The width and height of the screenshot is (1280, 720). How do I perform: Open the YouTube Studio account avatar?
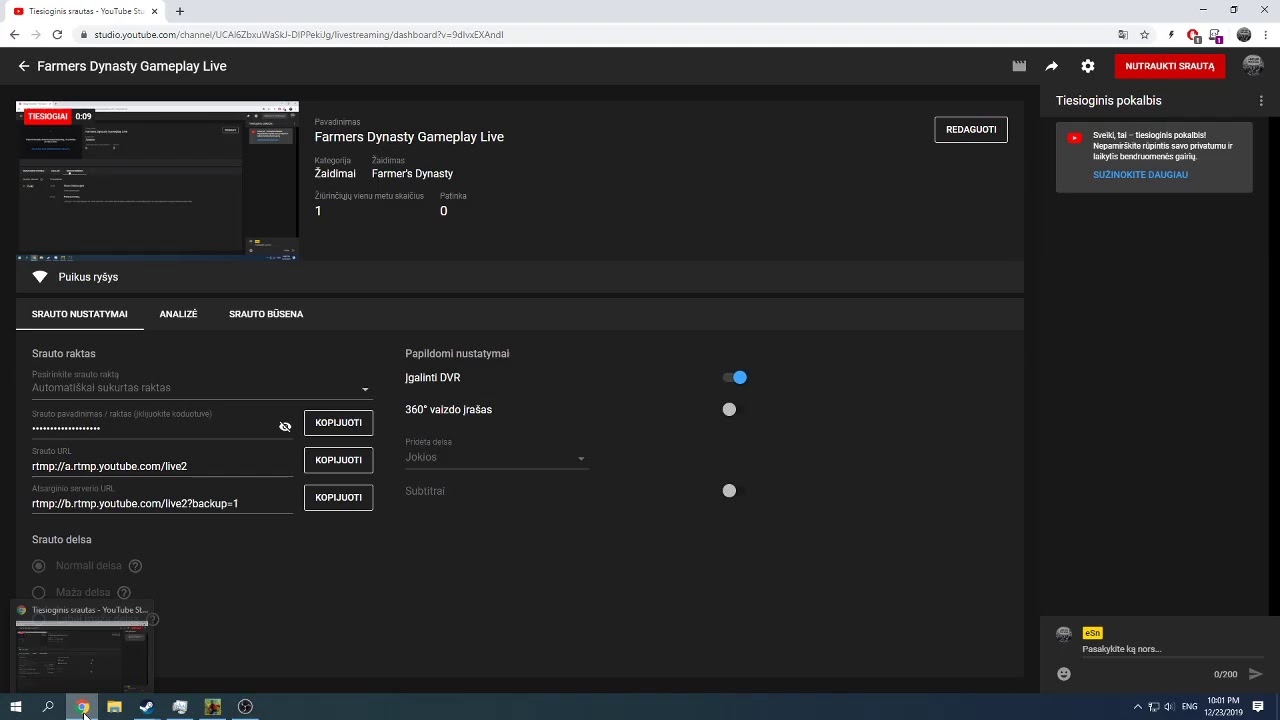coord(1252,66)
